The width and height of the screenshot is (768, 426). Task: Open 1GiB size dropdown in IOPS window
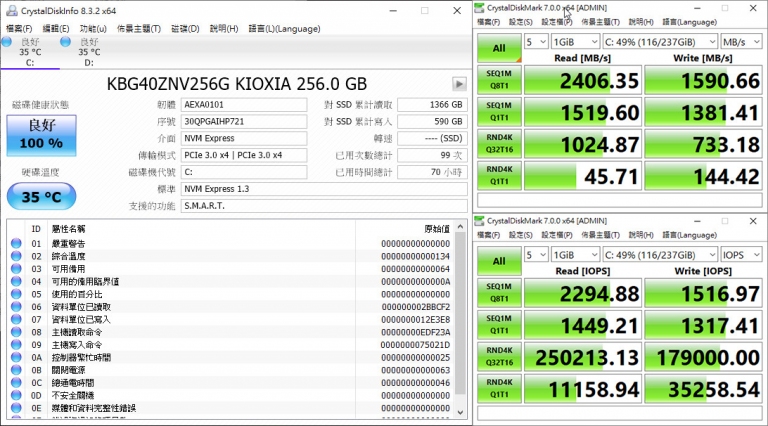click(x=575, y=255)
